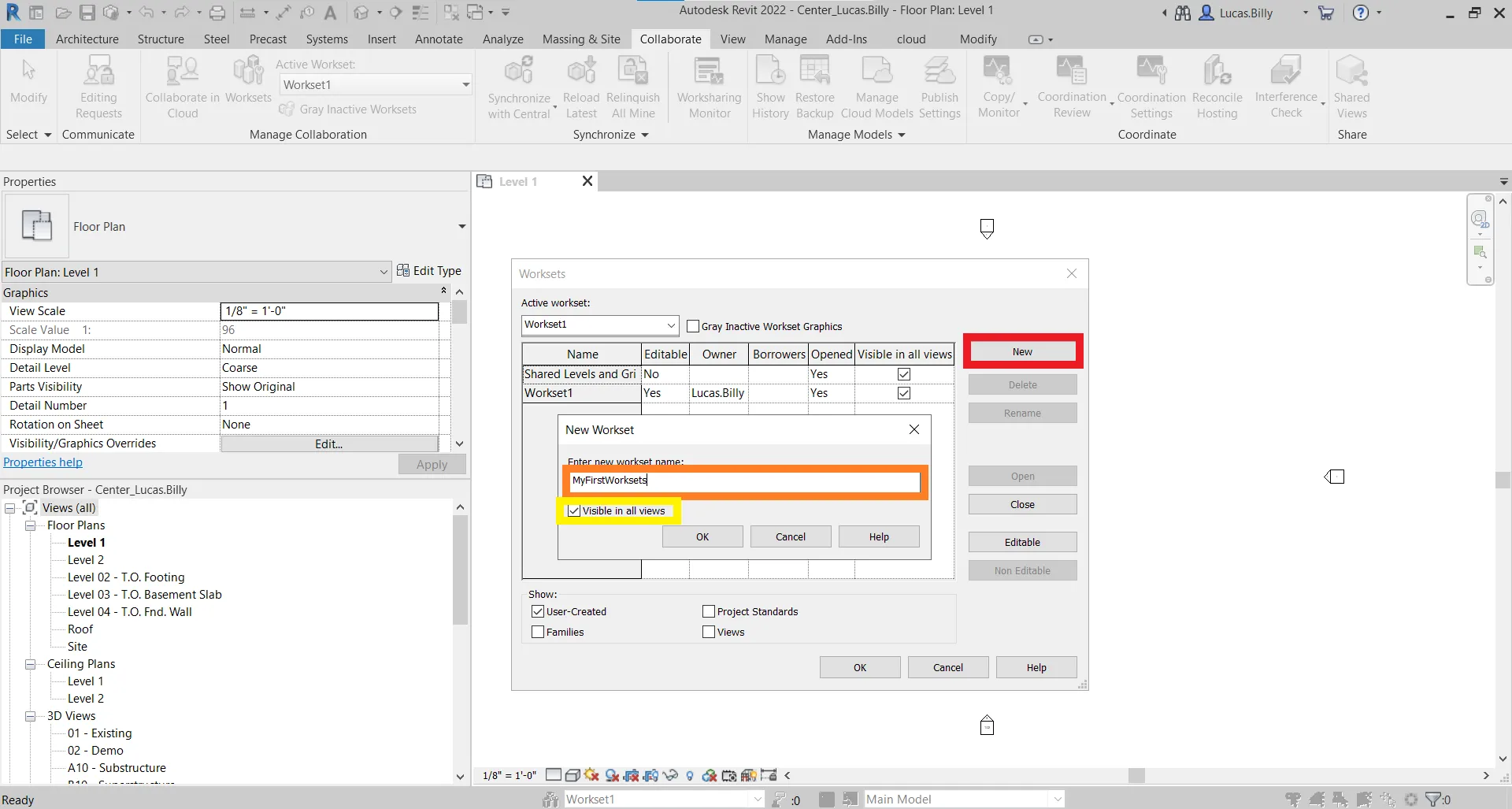Open the File menu tab

tap(23, 39)
